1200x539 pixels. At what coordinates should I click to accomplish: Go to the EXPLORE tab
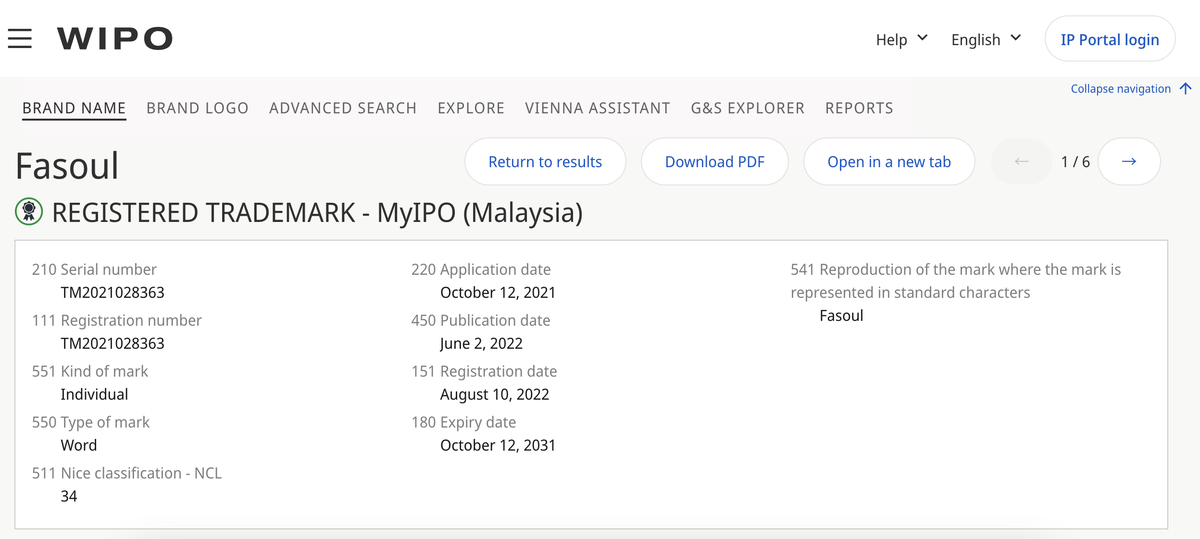471,108
